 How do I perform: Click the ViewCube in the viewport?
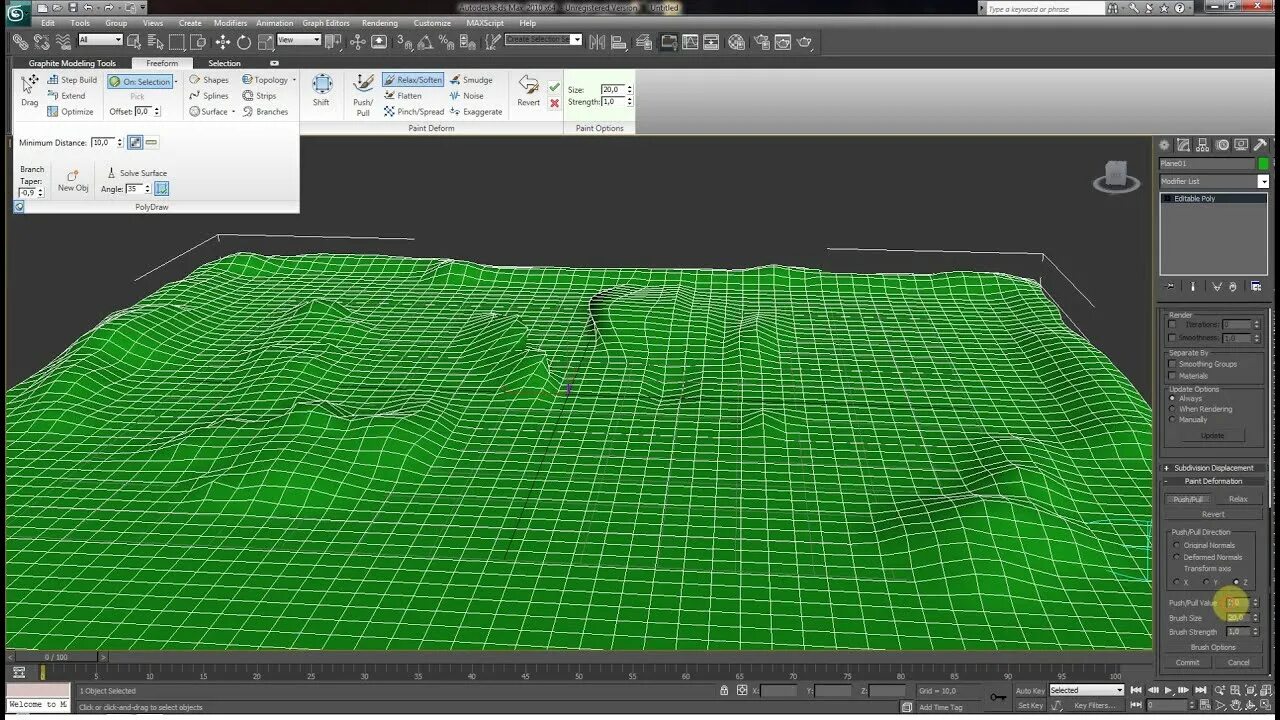click(x=1116, y=176)
